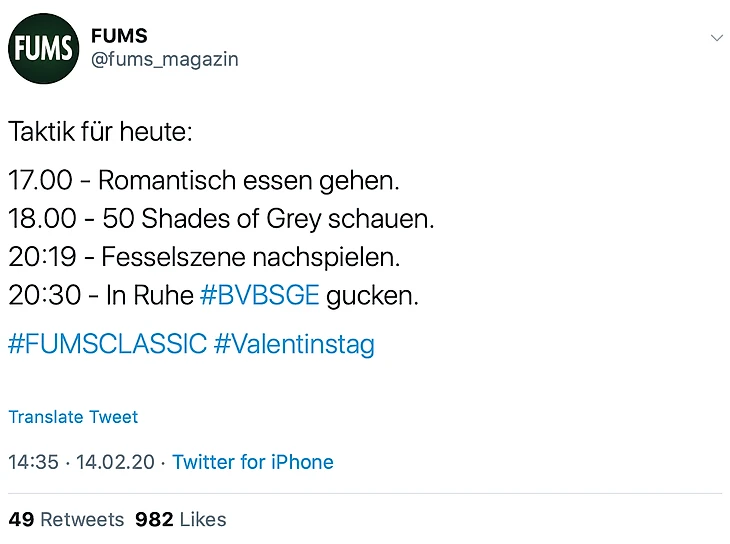Open the FUMS display name profile
The image size is (730, 544).
pos(118,36)
